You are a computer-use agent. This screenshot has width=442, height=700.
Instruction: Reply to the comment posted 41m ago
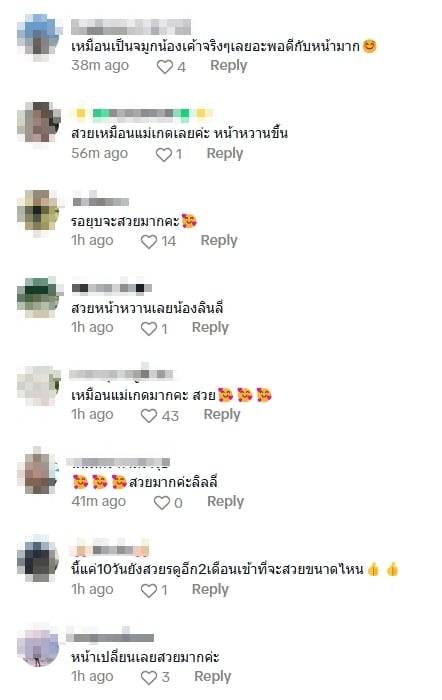click(225, 501)
